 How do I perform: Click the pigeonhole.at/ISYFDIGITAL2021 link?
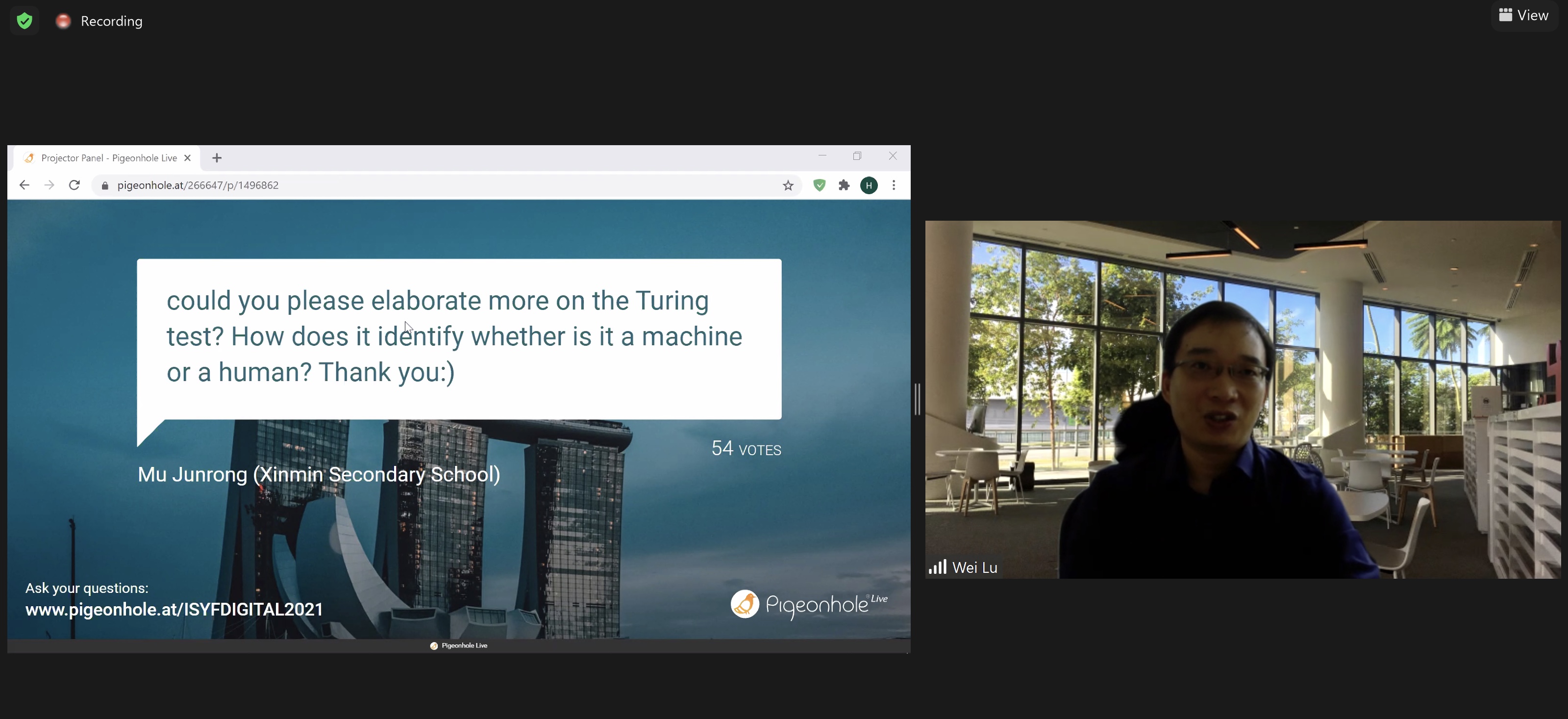click(x=174, y=609)
